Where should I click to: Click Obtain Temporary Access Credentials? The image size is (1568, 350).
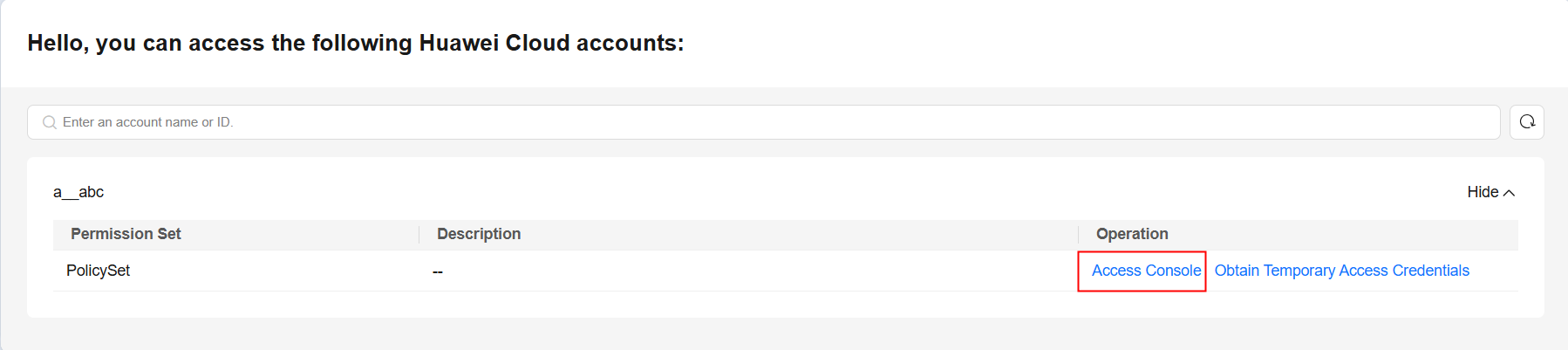[1341, 271]
